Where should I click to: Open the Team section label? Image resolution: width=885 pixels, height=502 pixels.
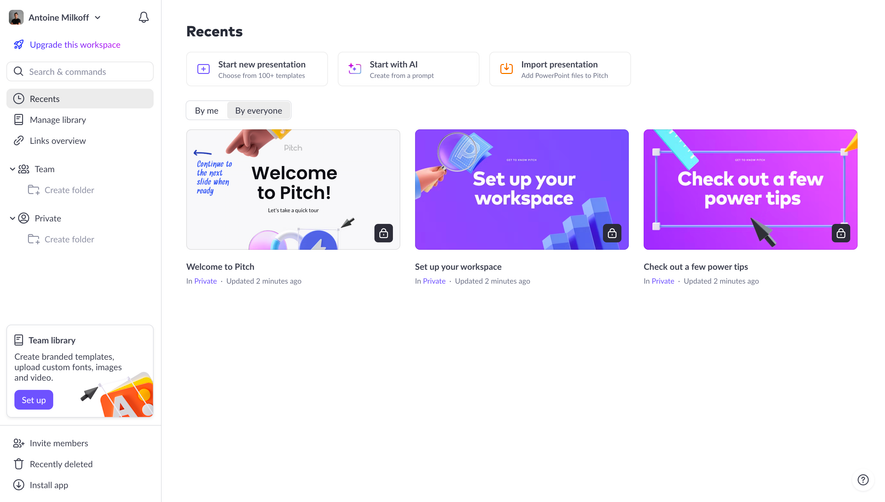pyautogui.click(x=45, y=169)
